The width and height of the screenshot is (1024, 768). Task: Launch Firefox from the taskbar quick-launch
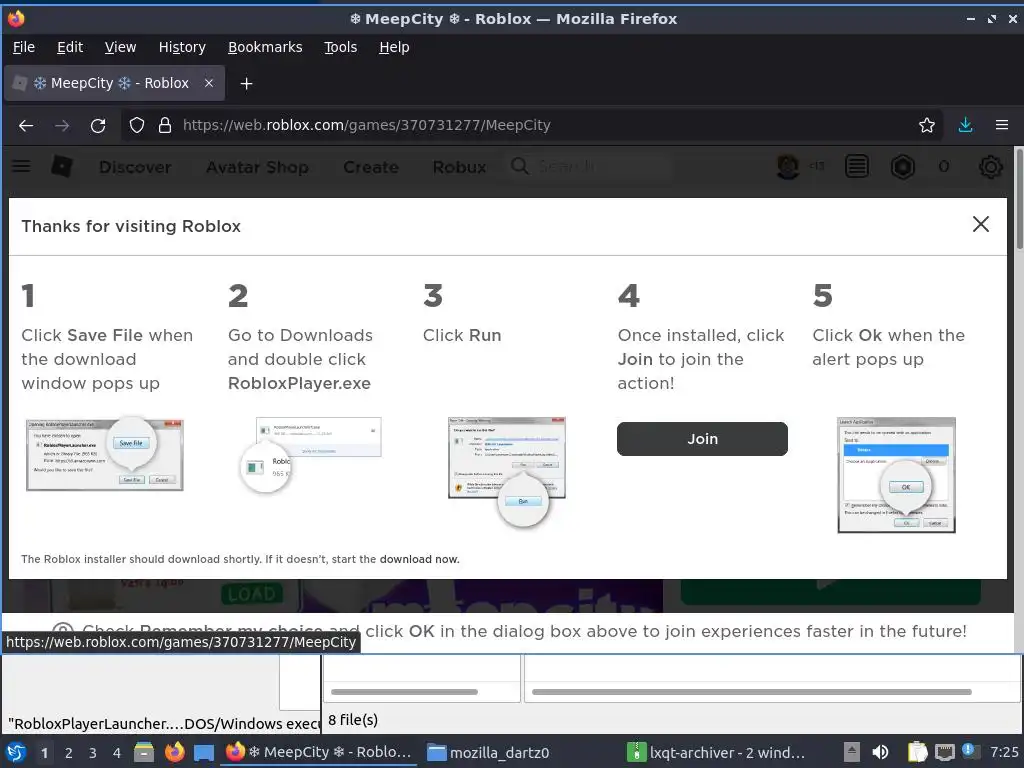pos(174,752)
